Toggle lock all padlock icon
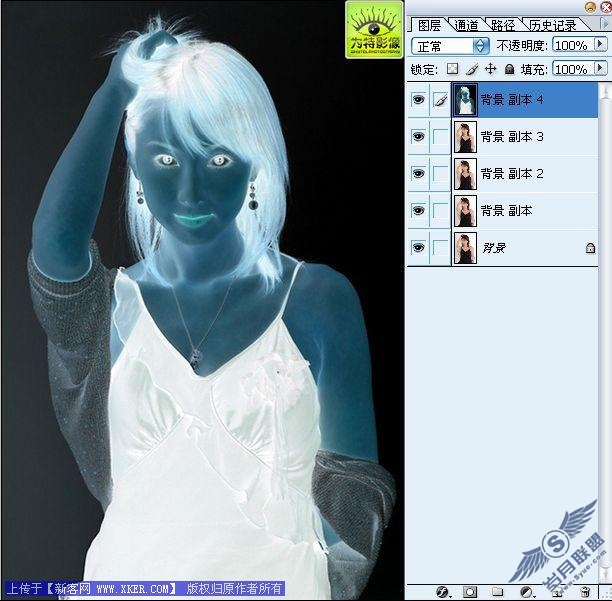Image resolution: width=612 pixels, height=601 pixels. pyautogui.click(x=509, y=69)
